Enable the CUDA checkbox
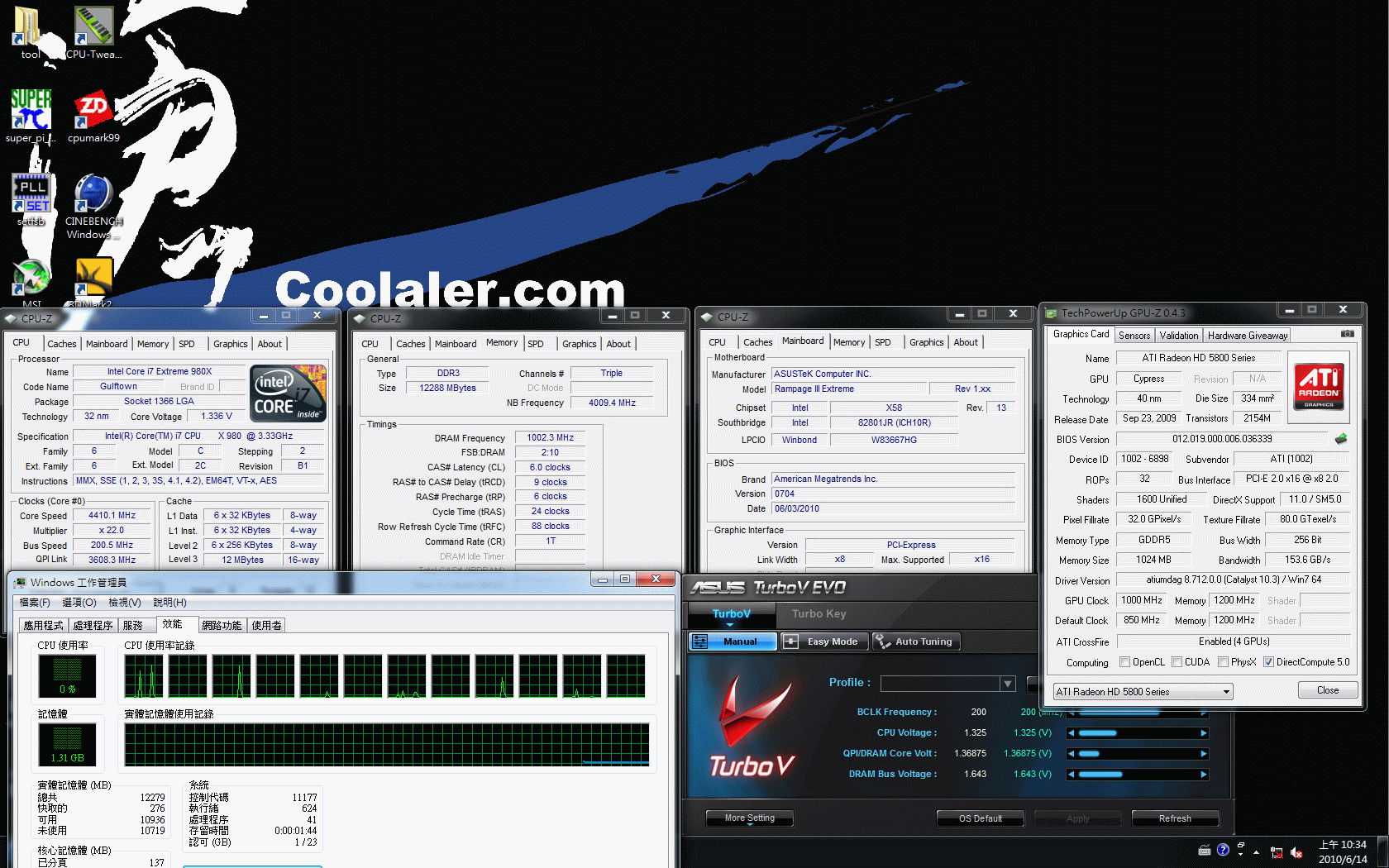The image size is (1389, 868). (1177, 662)
